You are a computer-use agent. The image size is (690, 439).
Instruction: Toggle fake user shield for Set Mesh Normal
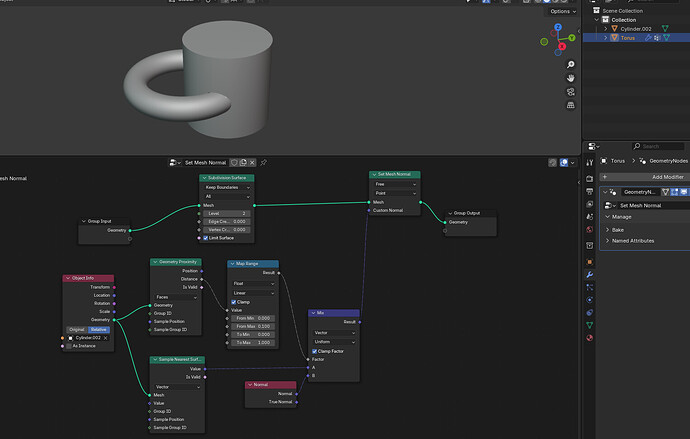[234, 163]
